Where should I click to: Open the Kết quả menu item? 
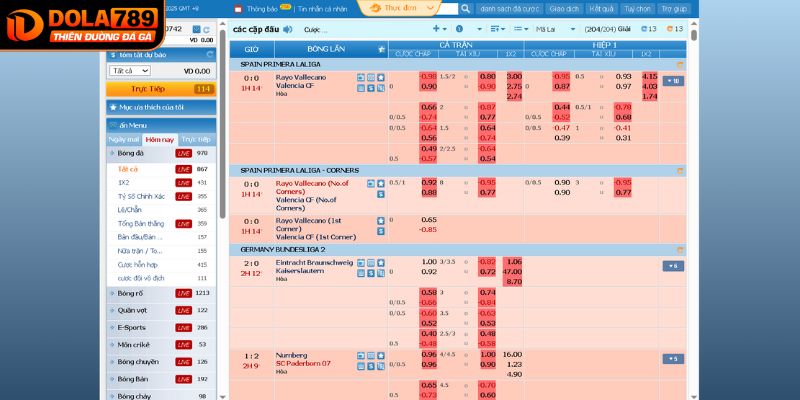[601, 9]
